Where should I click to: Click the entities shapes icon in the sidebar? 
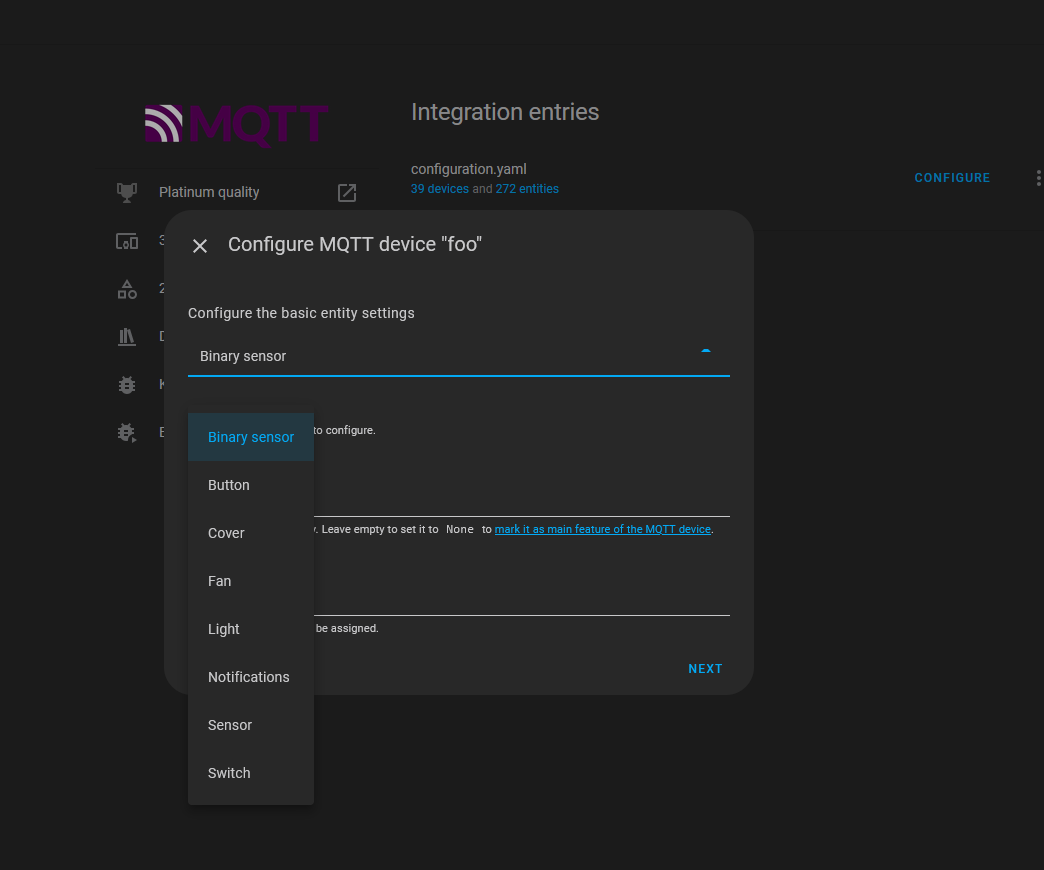[127, 288]
